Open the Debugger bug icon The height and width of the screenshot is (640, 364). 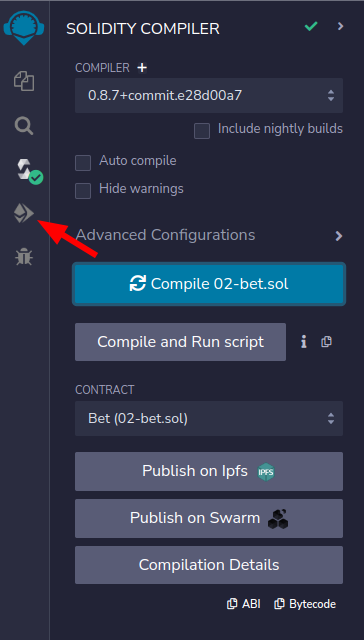tap(24, 258)
